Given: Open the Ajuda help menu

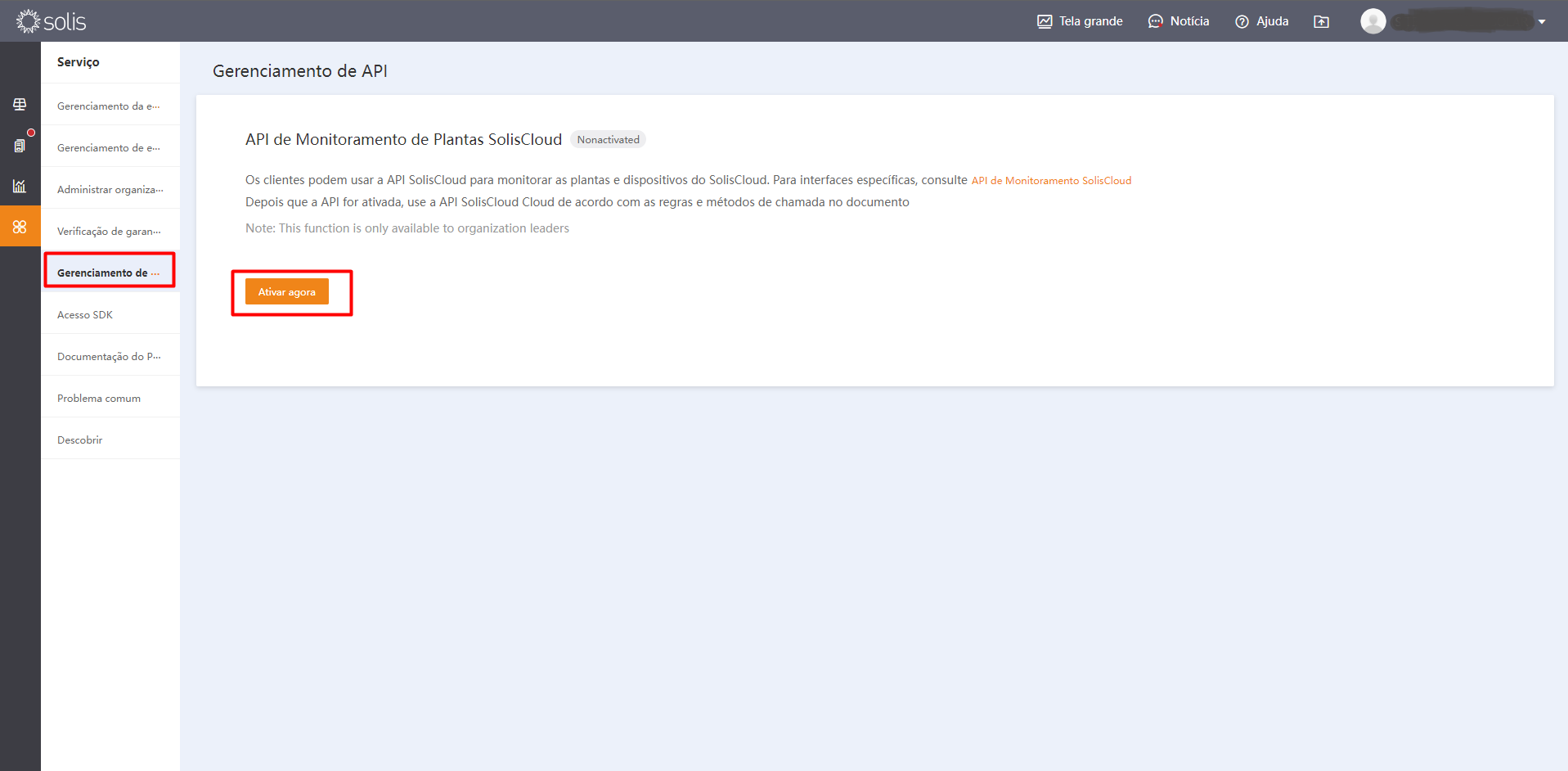Looking at the screenshot, I should (1262, 21).
